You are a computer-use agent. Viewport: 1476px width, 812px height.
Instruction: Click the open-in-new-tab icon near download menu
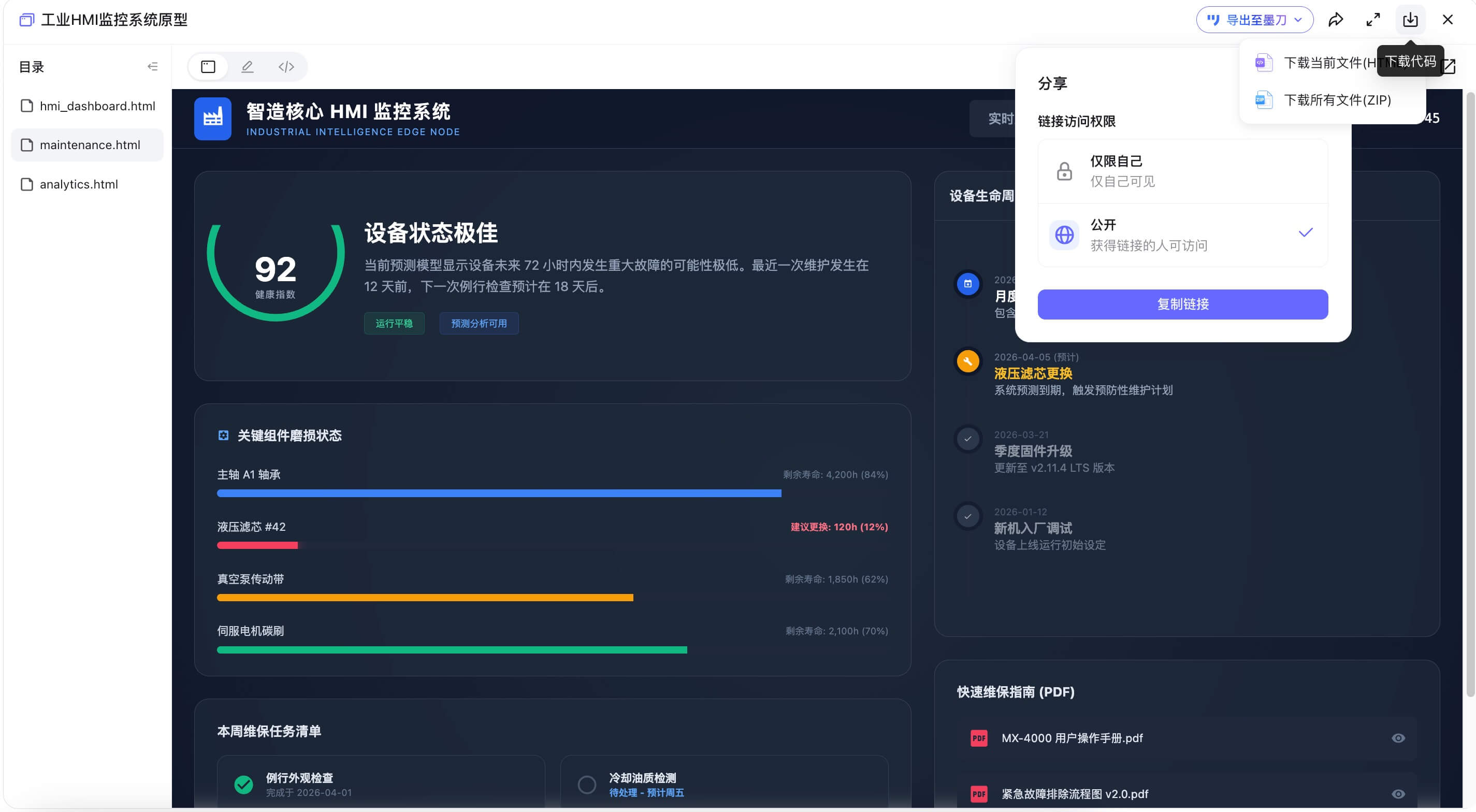tap(1449, 66)
